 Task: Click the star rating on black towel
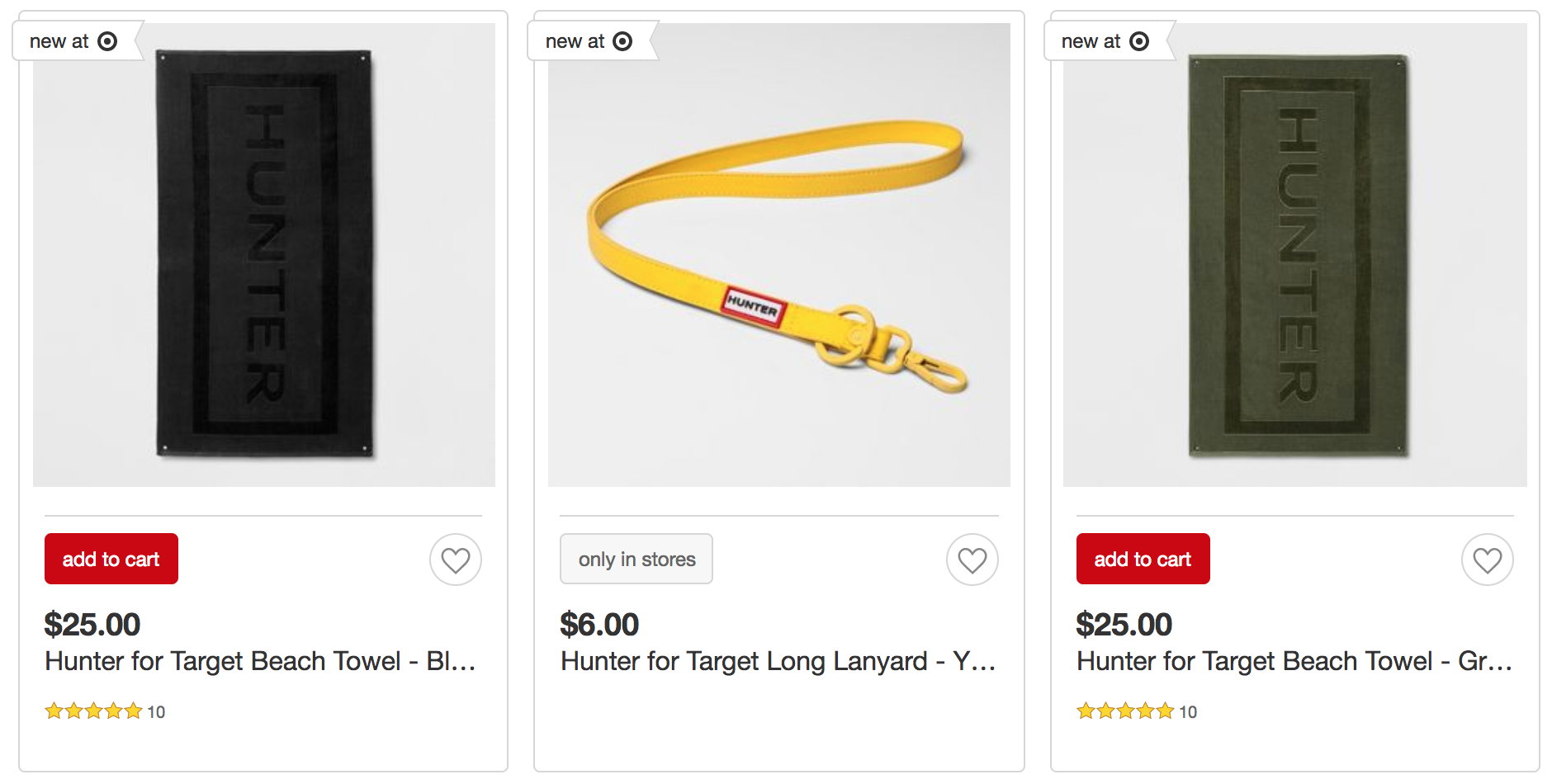tap(94, 711)
